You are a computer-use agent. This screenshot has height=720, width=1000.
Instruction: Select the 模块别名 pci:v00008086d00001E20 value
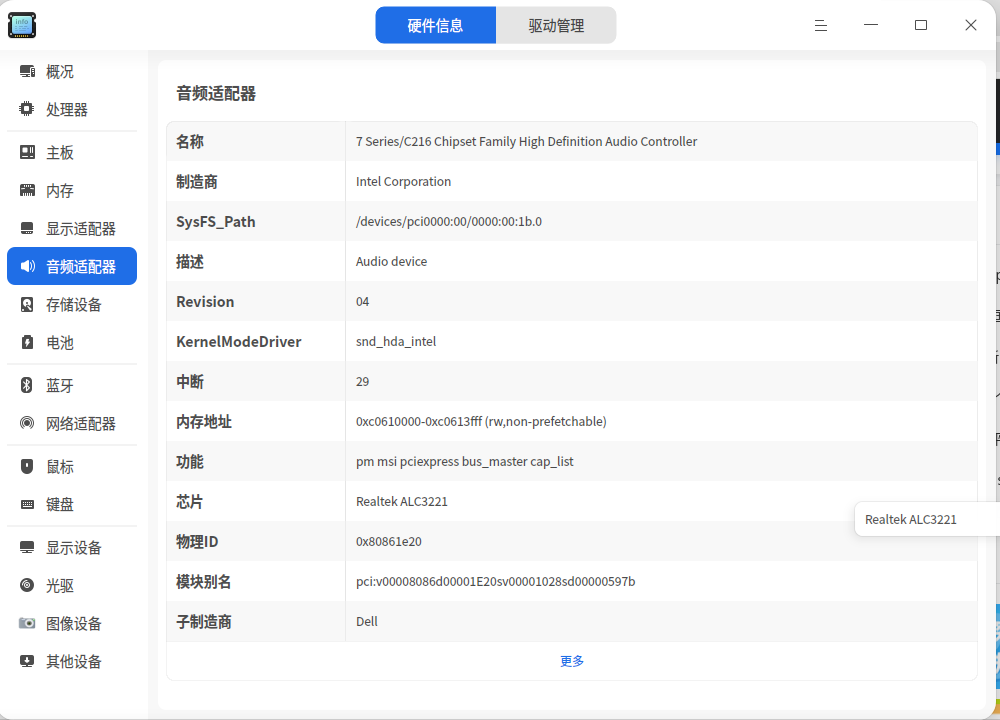pos(496,582)
